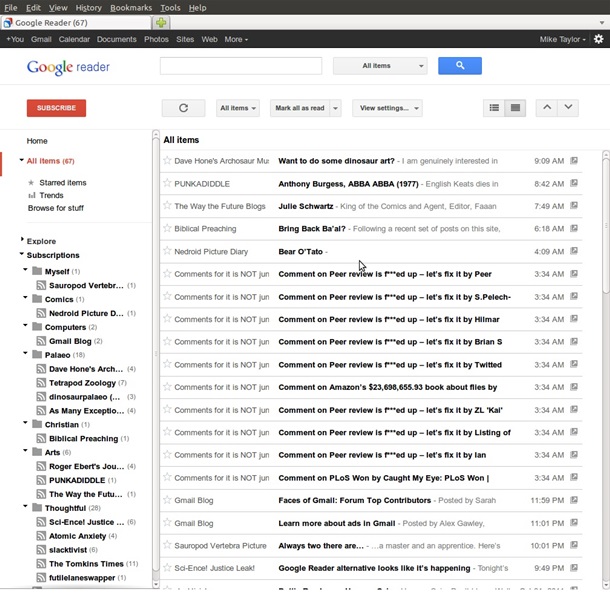Switch to expanded view icon
This screenshot has height=596, width=610.
494,108
